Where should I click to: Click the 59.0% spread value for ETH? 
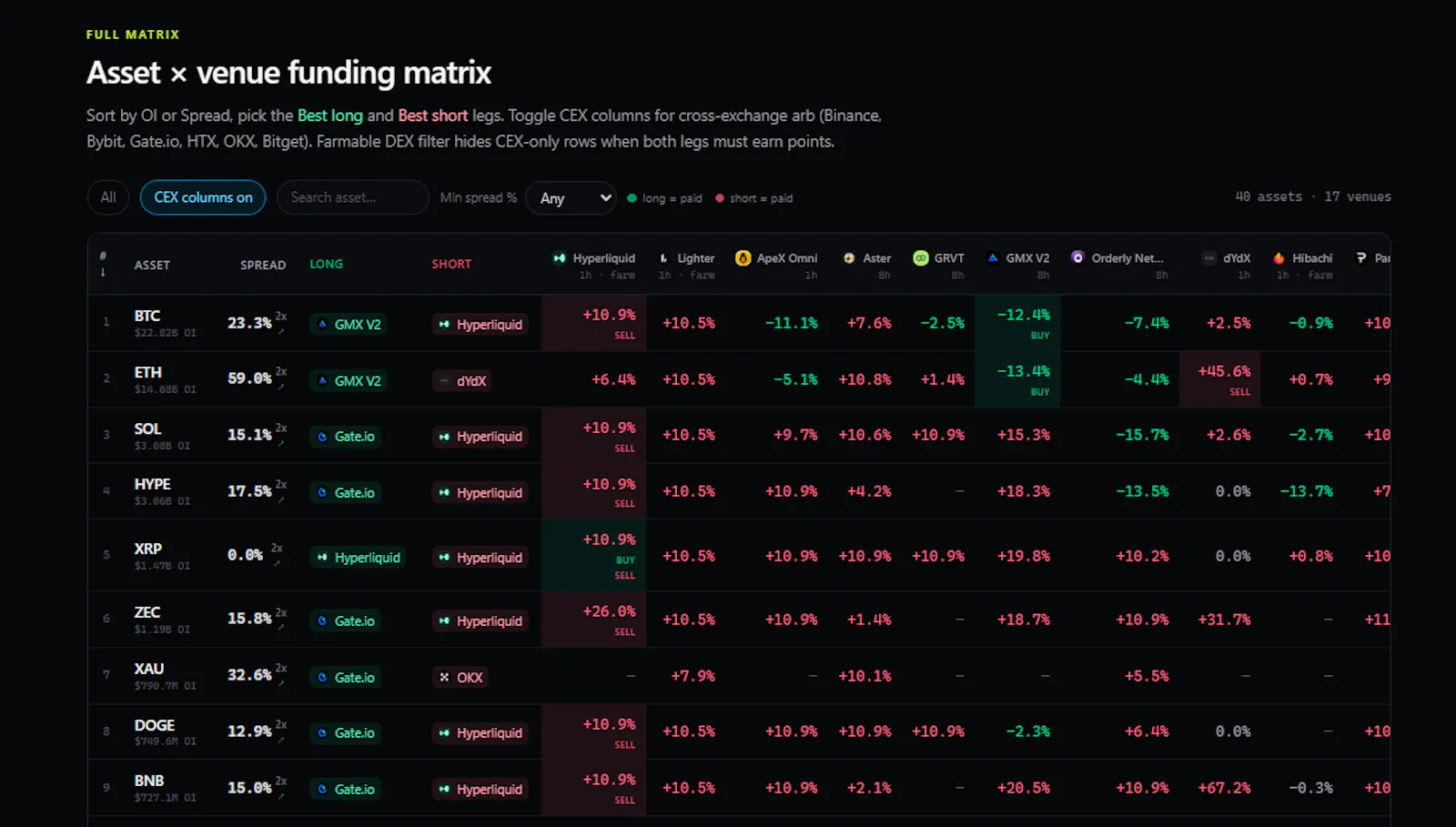tap(249, 378)
